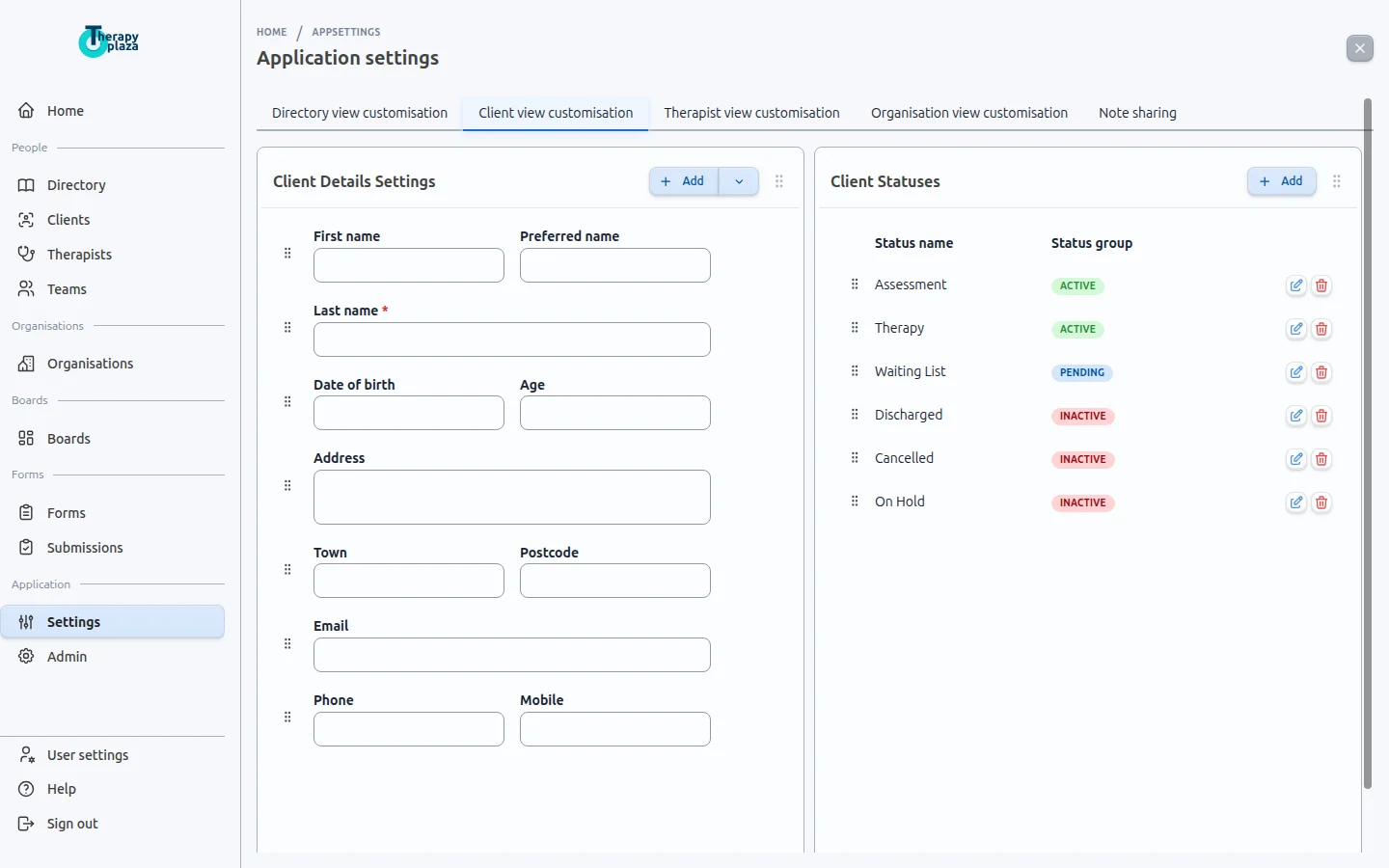Viewport: 1389px width, 868px height.
Task: Delete the Discharged status
Action: [x=1321, y=416]
